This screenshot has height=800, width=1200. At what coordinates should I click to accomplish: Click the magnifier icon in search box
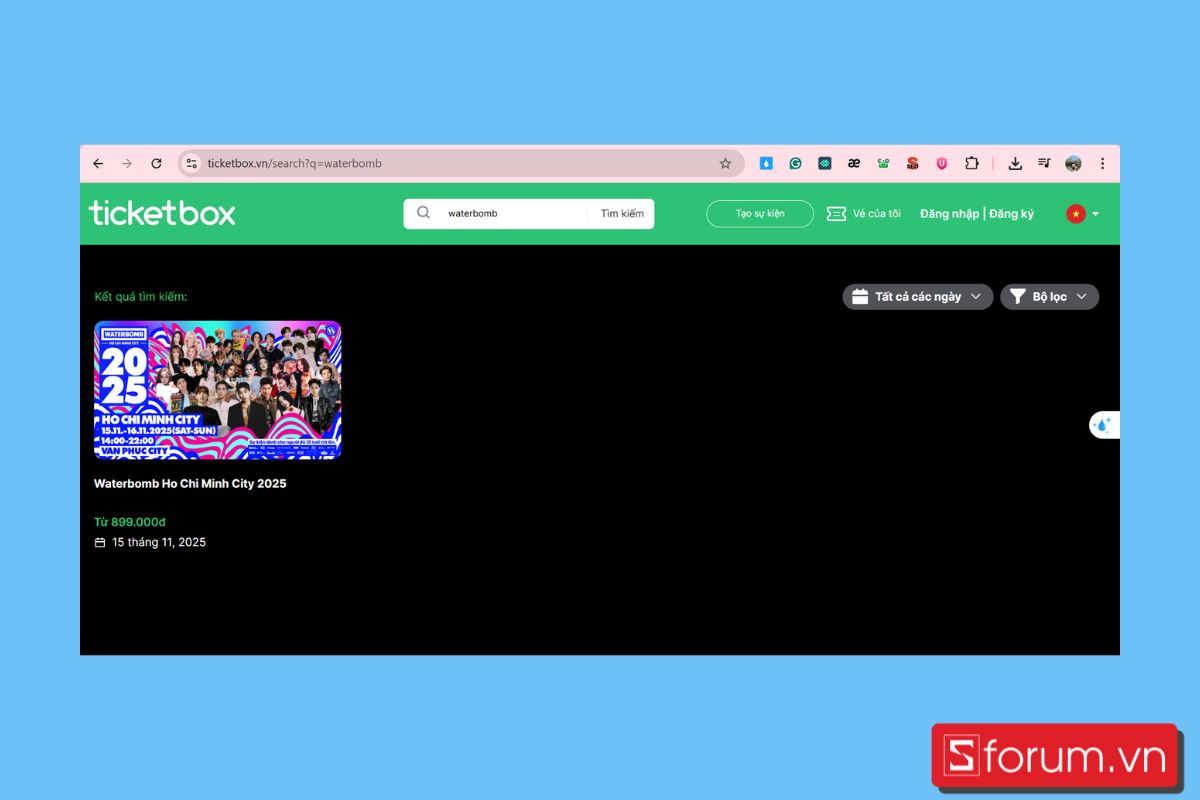[424, 213]
